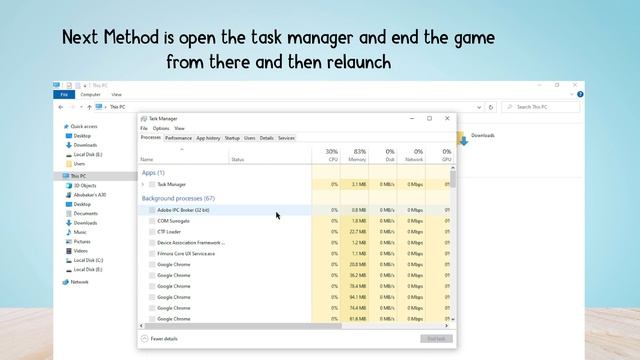The height and width of the screenshot is (360, 640).
Task: Expand the File Explorer ribbon chevron
Action: click(571, 94)
